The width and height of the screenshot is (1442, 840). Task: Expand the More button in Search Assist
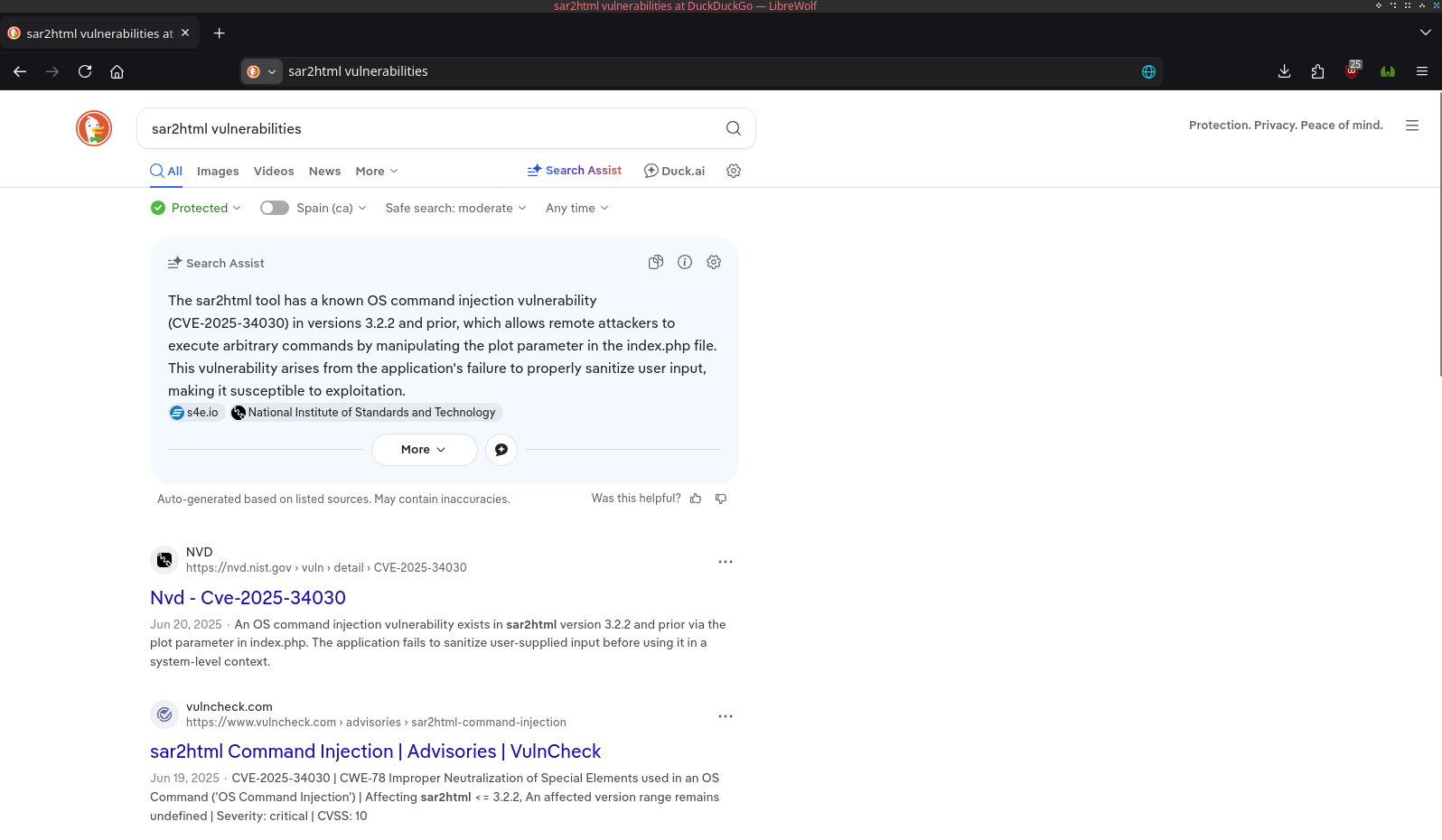tap(424, 450)
